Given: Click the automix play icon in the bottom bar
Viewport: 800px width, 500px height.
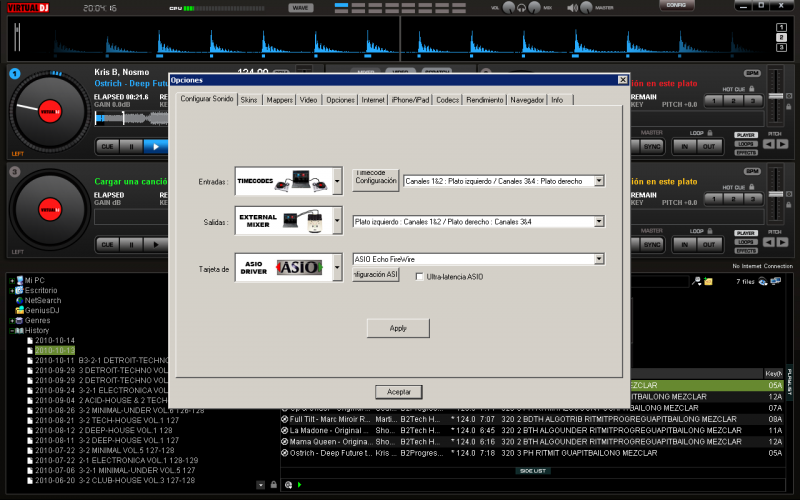Looking at the screenshot, I should [x=299, y=485].
